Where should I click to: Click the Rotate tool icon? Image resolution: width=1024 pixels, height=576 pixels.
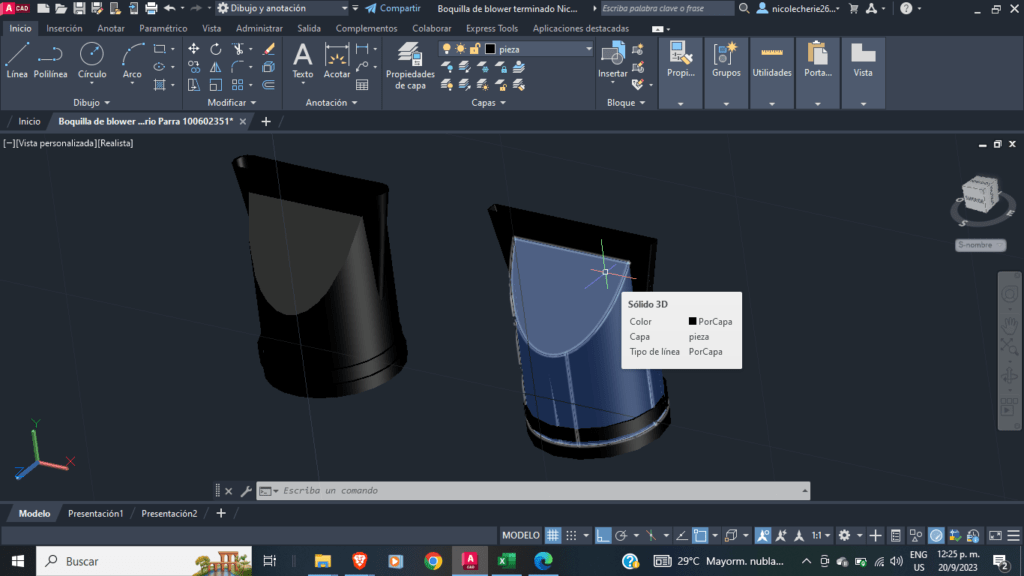tap(216, 49)
